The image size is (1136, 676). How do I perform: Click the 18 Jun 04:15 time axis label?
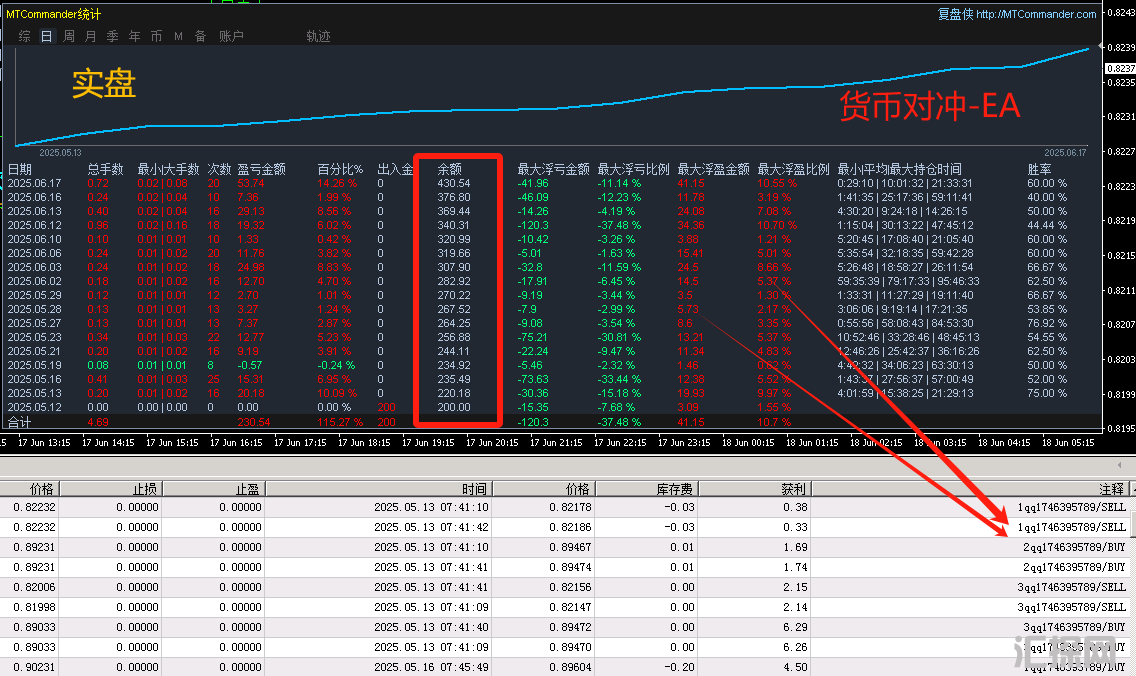pyautogui.click(x=1004, y=442)
